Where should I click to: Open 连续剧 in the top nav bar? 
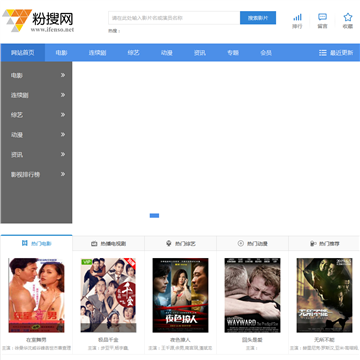[x=97, y=53]
